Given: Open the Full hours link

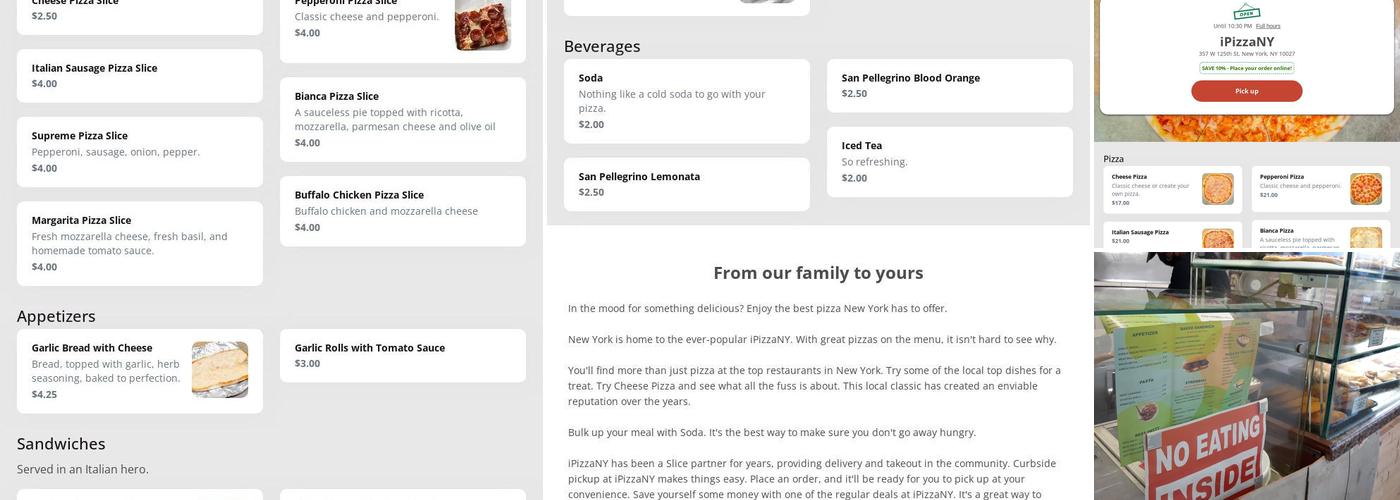Looking at the screenshot, I should click(x=1268, y=26).
